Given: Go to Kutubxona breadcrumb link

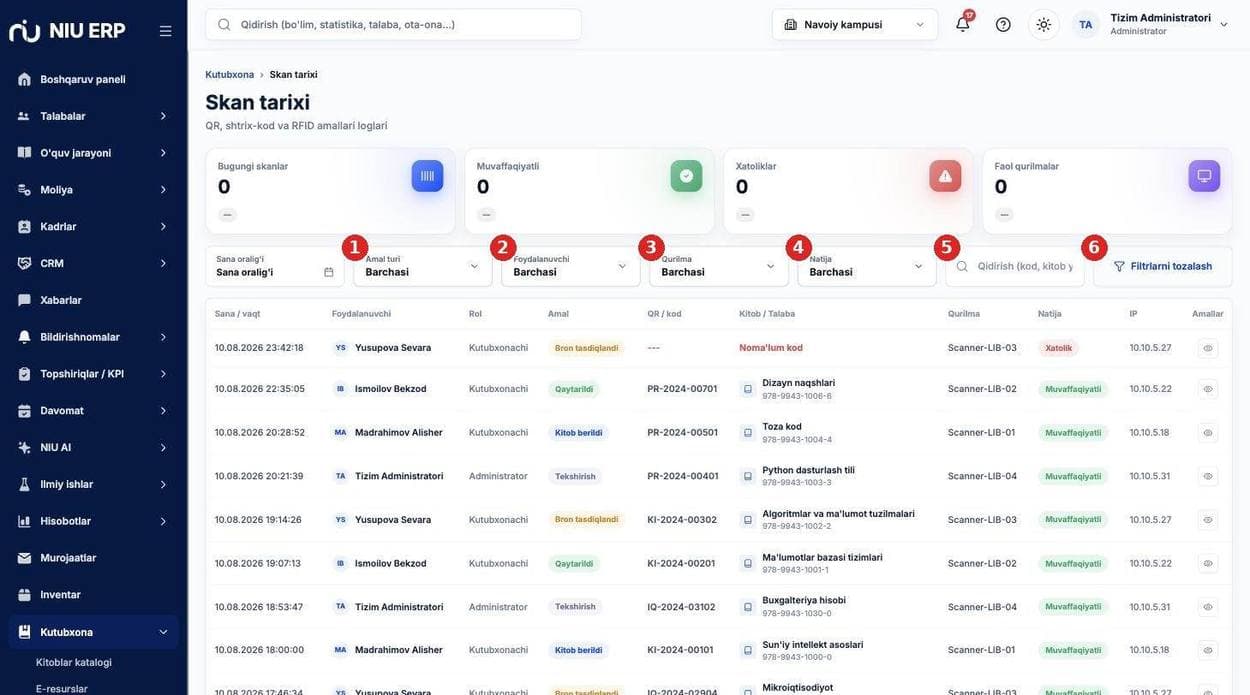Looking at the screenshot, I should (230, 75).
